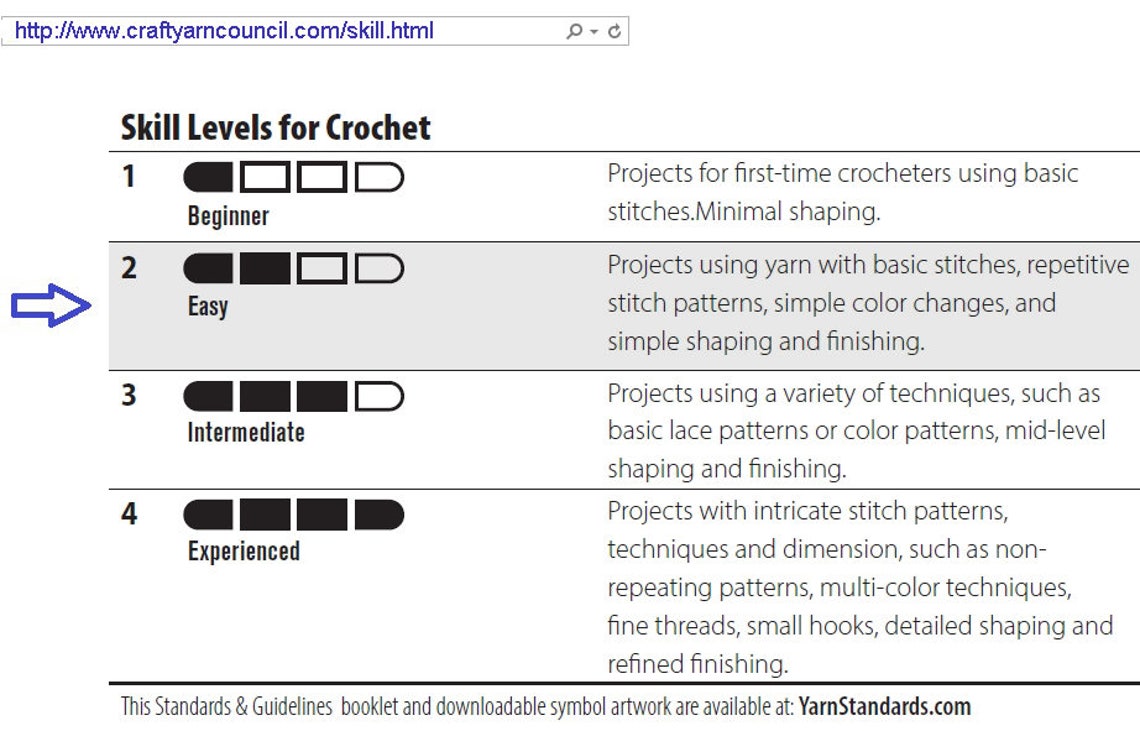1140x731 pixels.
Task: Click the craftyarncouncil.com URL field
Action: tap(315, 31)
